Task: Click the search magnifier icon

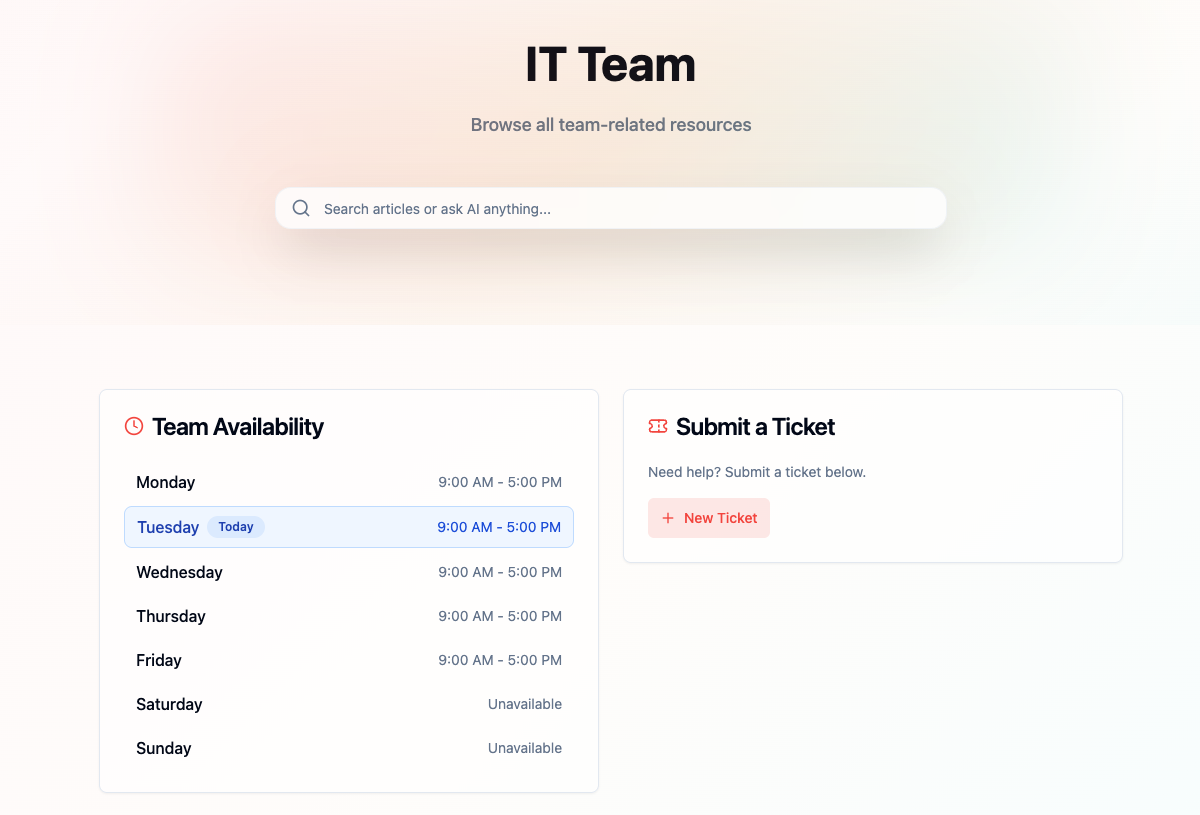Action: [x=301, y=208]
